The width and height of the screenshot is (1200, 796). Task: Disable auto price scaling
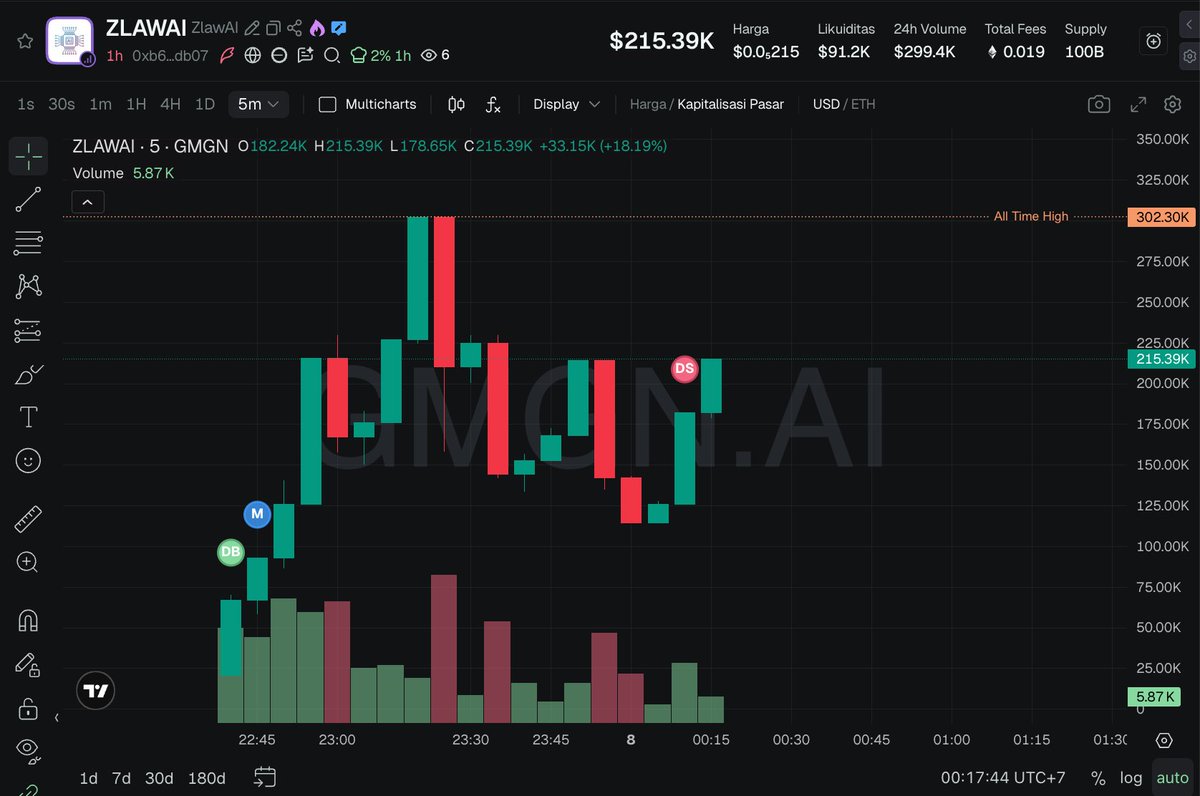coord(1172,777)
